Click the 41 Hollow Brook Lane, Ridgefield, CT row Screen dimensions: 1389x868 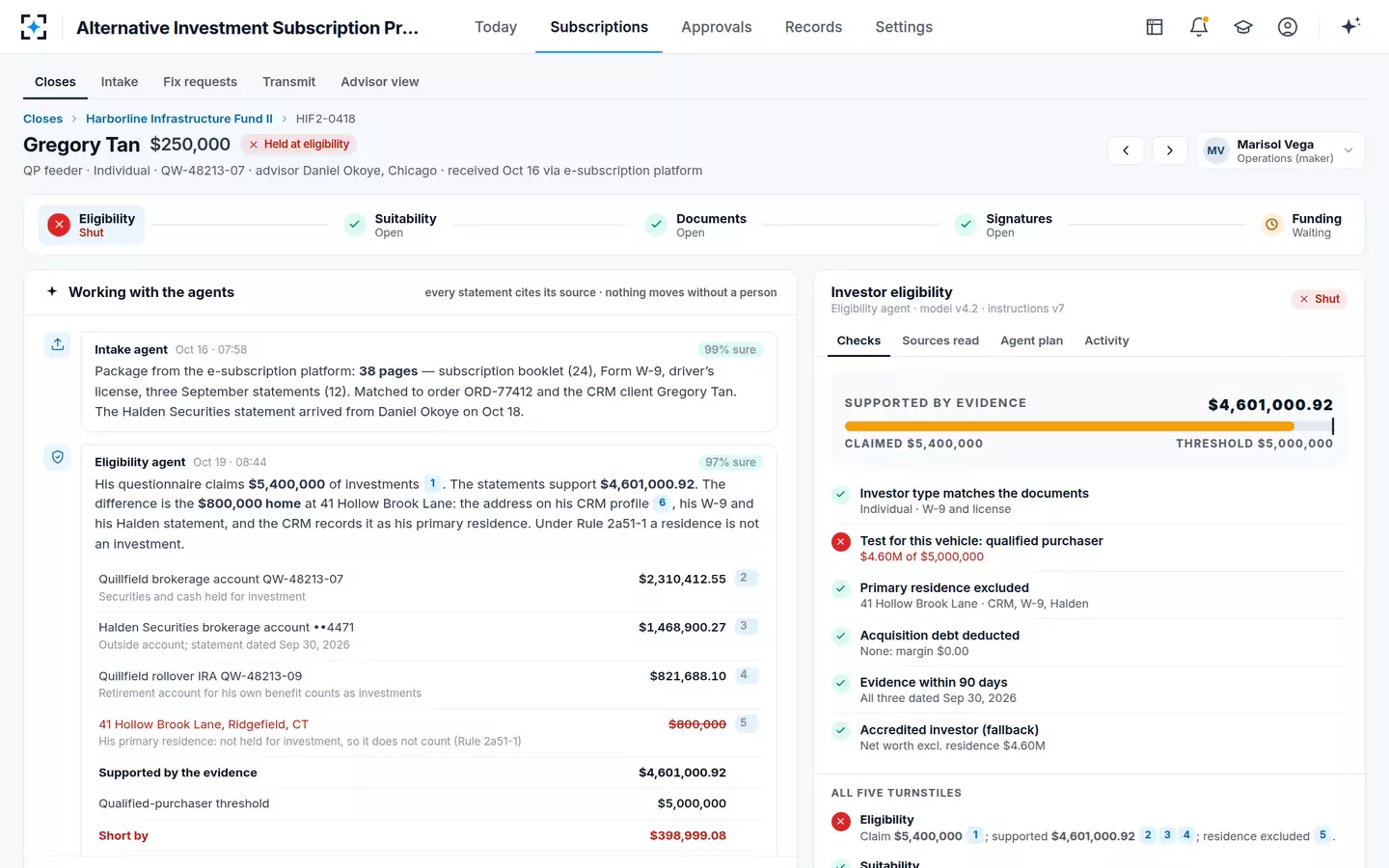pos(428,732)
